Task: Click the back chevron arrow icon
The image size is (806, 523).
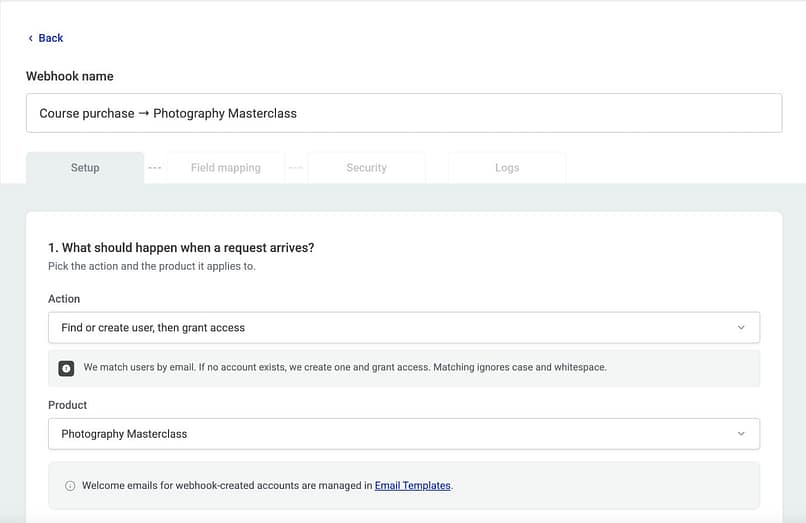Action: point(30,38)
